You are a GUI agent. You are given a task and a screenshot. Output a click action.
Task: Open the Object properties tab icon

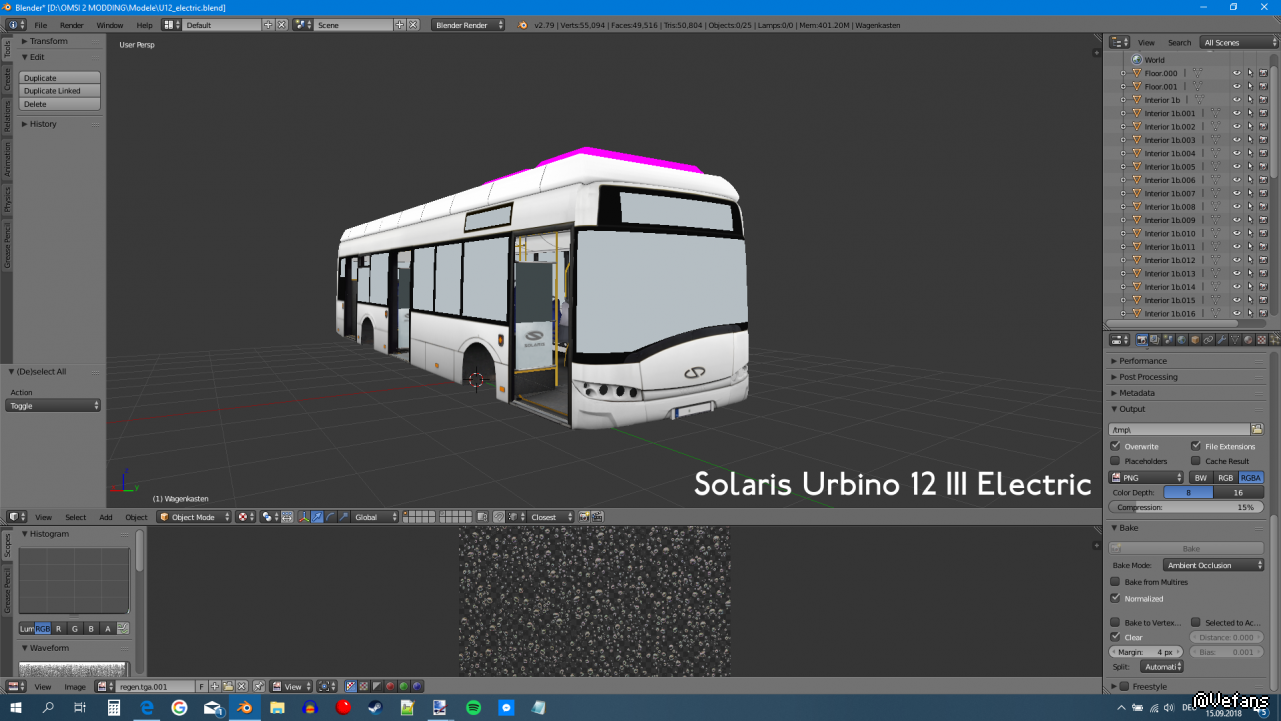1194,340
